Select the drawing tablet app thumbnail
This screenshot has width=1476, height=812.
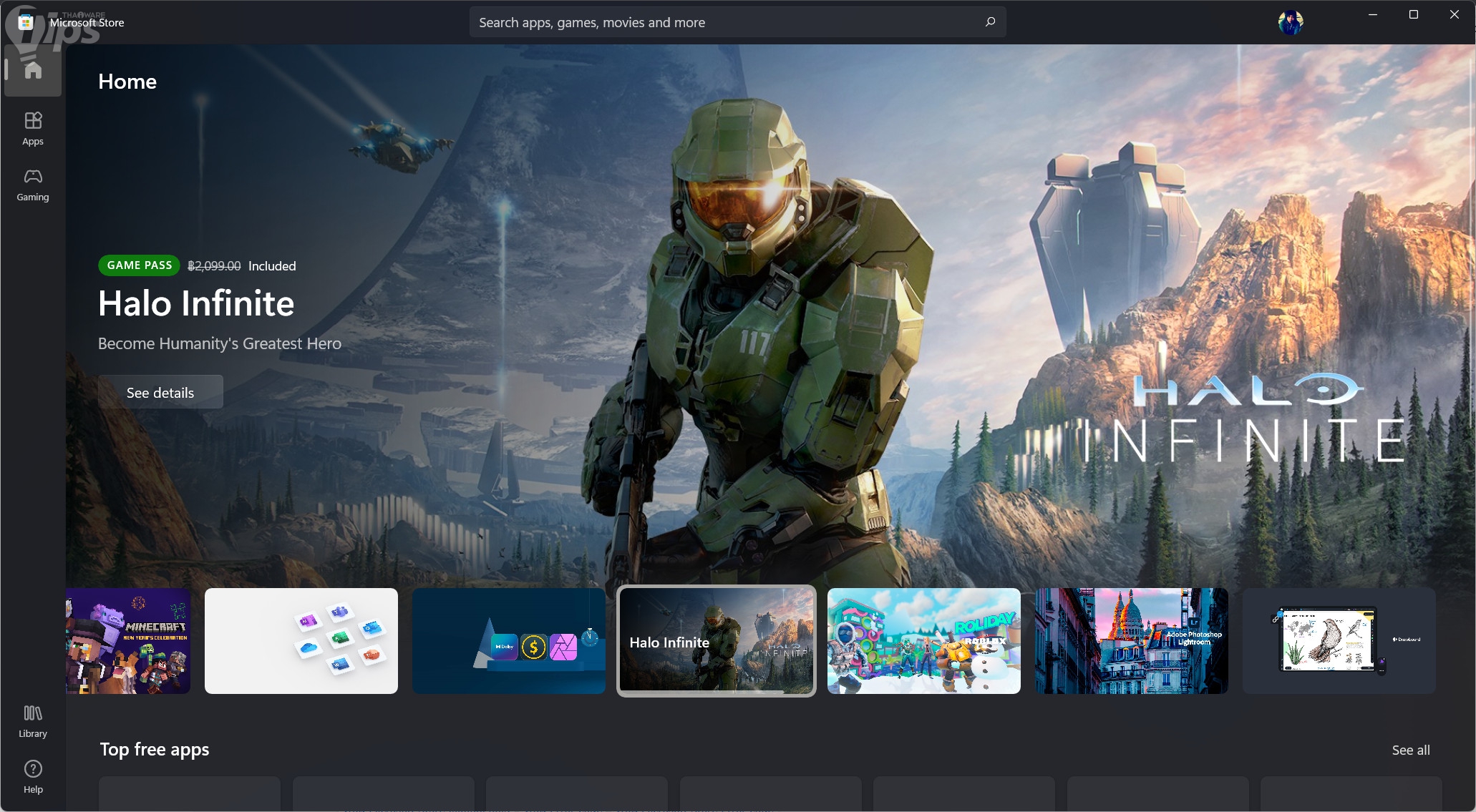point(1339,641)
